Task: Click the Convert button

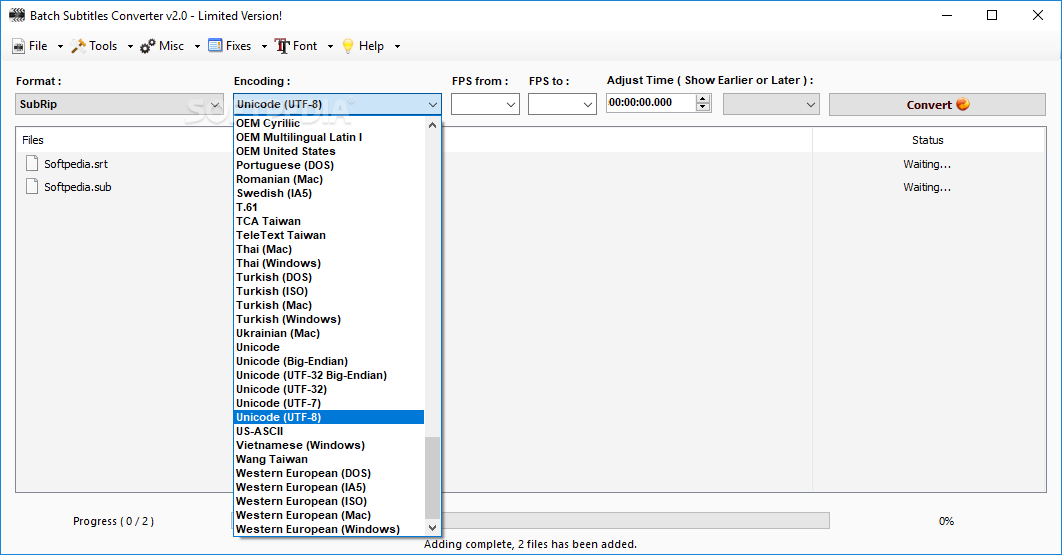Action: tap(937, 104)
